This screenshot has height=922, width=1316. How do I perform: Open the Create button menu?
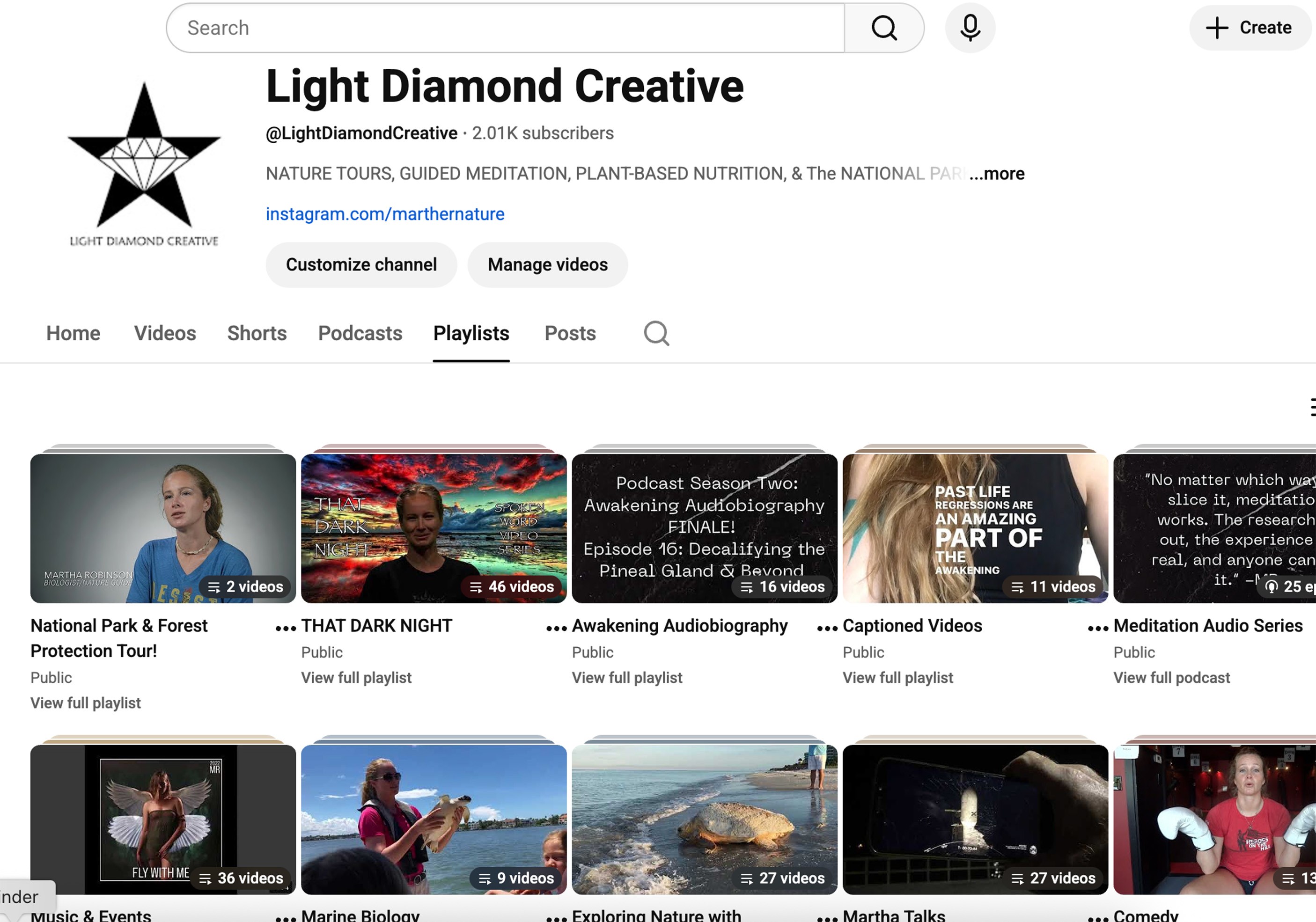click(1250, 28)
